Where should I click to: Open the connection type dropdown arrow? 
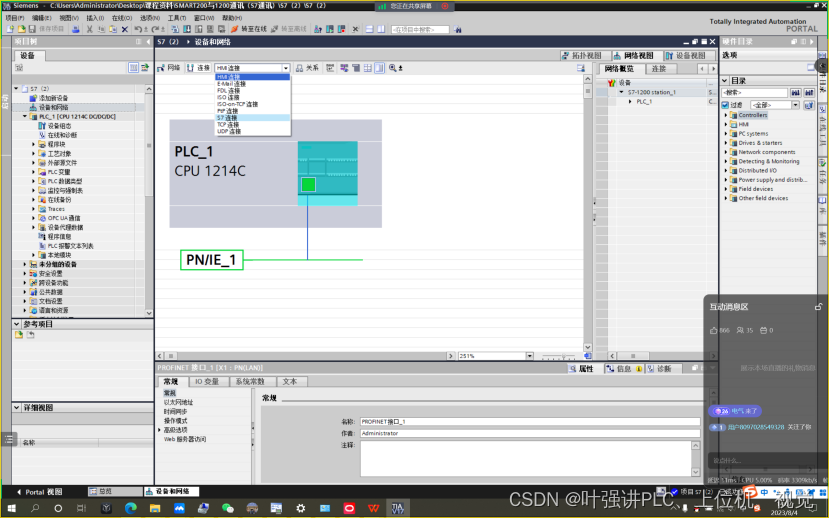(x=286, y=68)
